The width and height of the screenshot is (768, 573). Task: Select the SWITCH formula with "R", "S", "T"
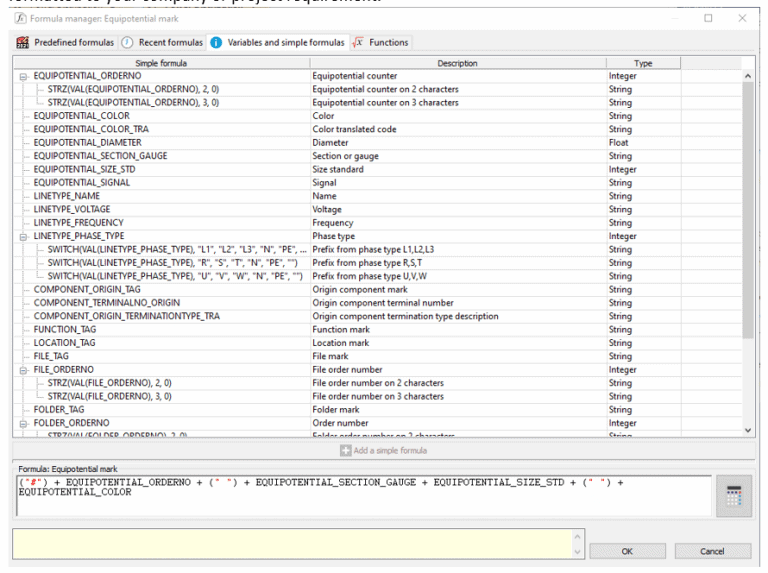pyautogui.click(x=172, y=263)
